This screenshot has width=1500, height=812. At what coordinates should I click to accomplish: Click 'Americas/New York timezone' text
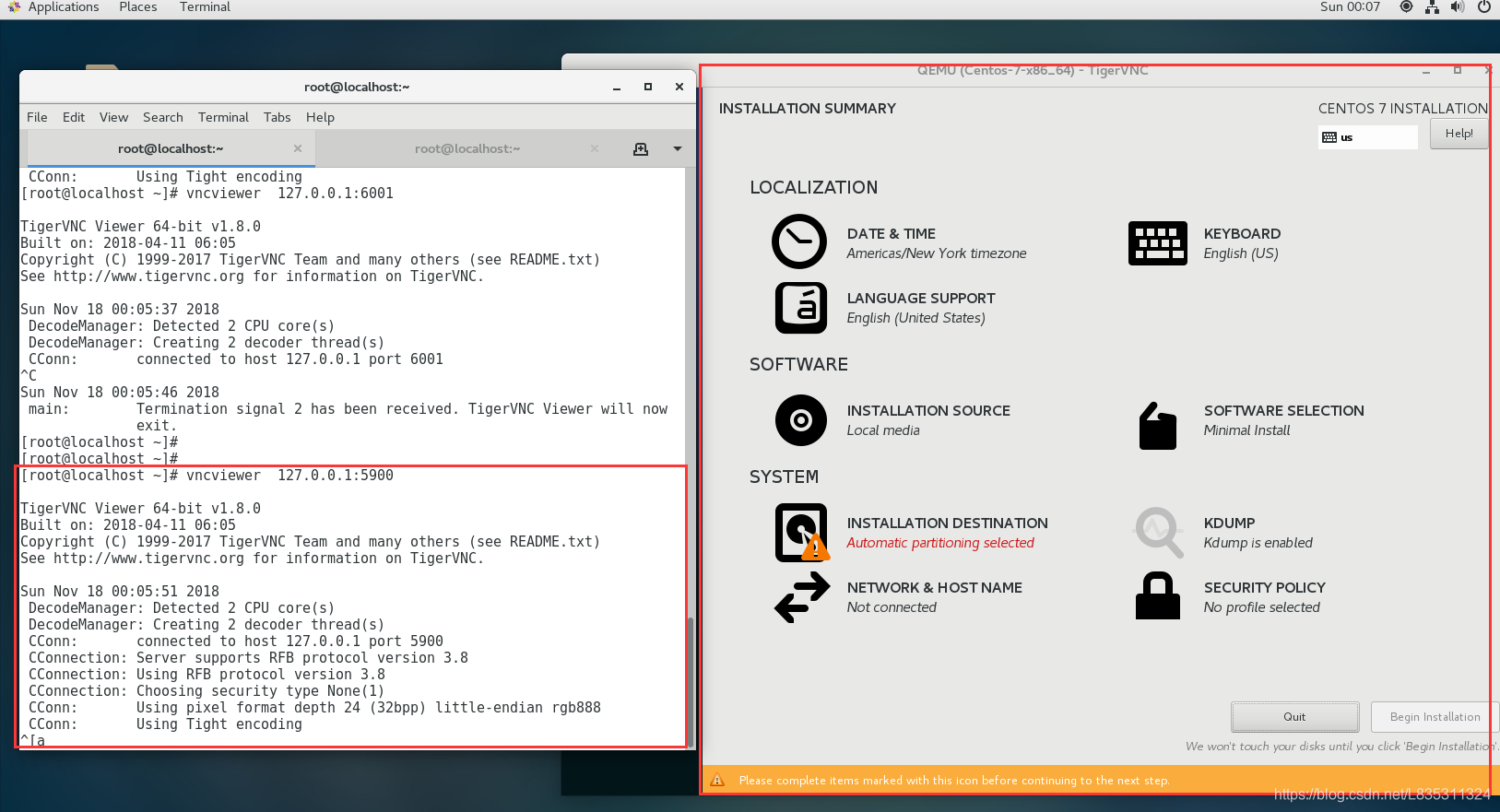(936, 253)
